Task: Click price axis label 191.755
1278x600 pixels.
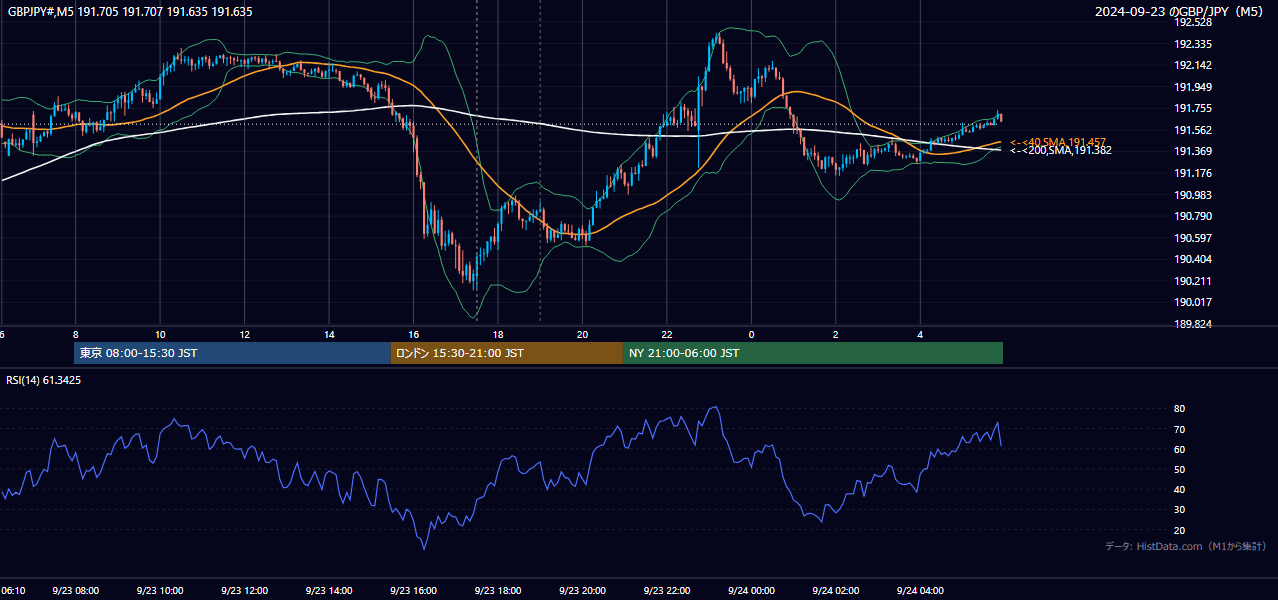Action: (1192, 108)
